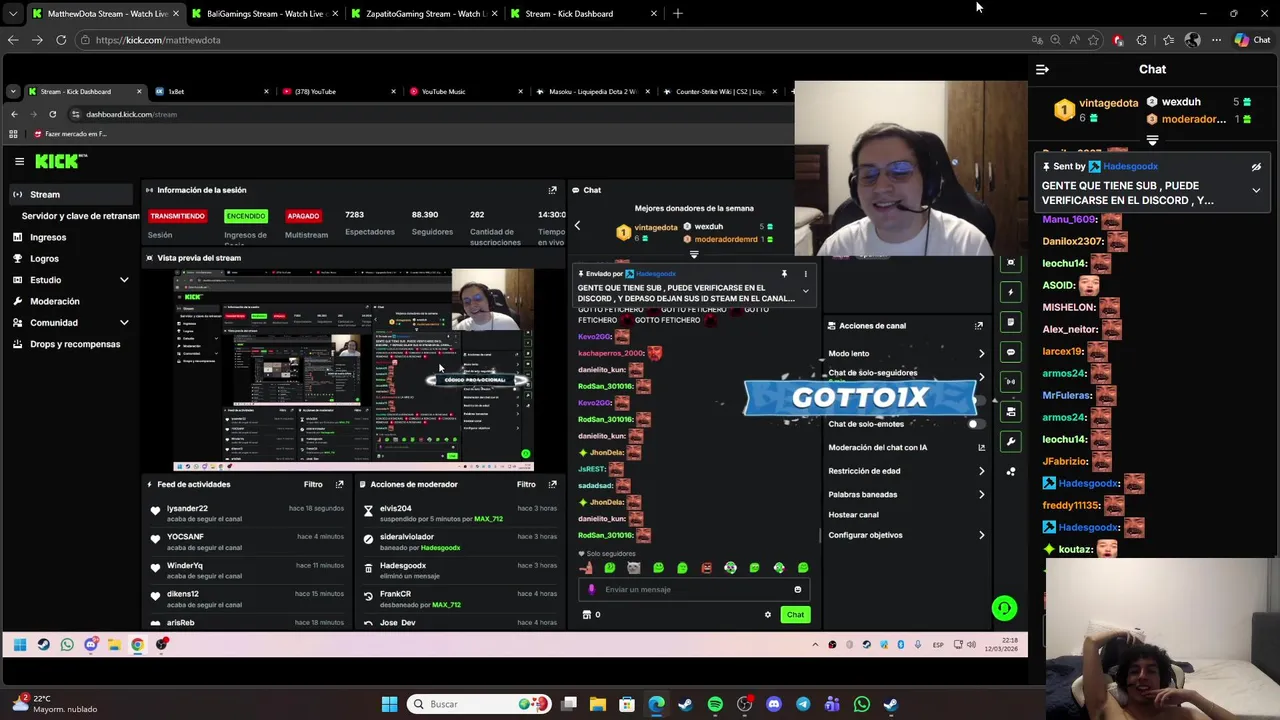
Task: Select Stream in the dashboard sidebar
Action: (70, 195)
